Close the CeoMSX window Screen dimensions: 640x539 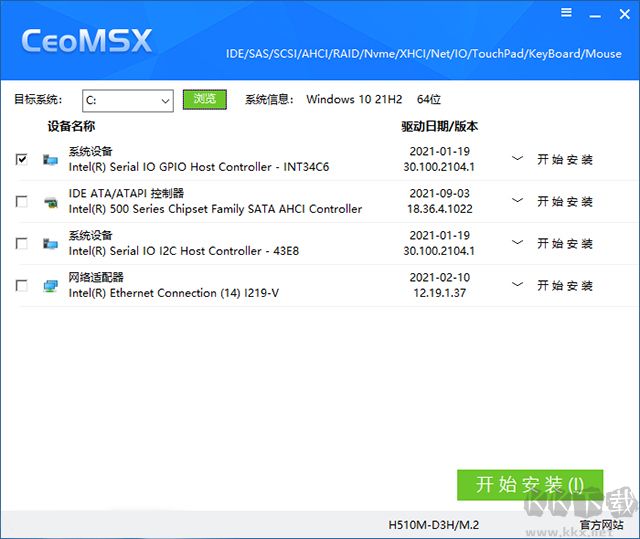pyautogui.click(x=624, y=14)
